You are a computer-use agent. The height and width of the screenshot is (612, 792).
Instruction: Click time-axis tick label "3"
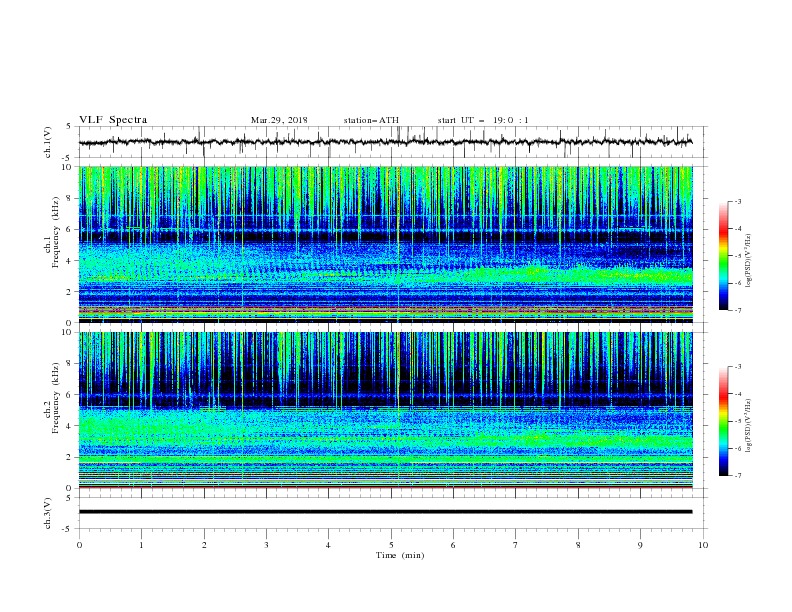pyautogui.click(x=266, y=545)
